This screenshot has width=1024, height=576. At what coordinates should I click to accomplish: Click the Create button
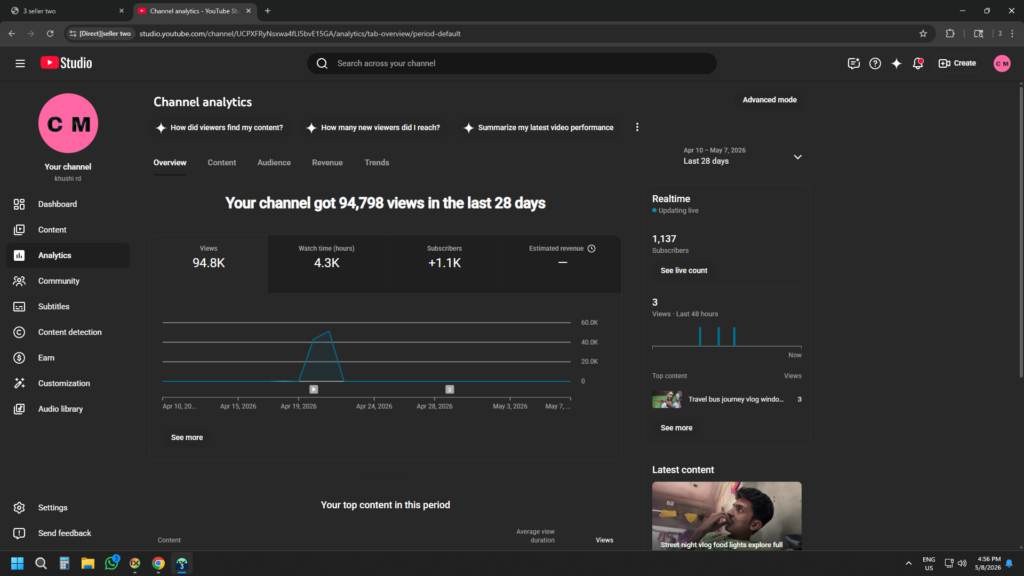point(957,63)
